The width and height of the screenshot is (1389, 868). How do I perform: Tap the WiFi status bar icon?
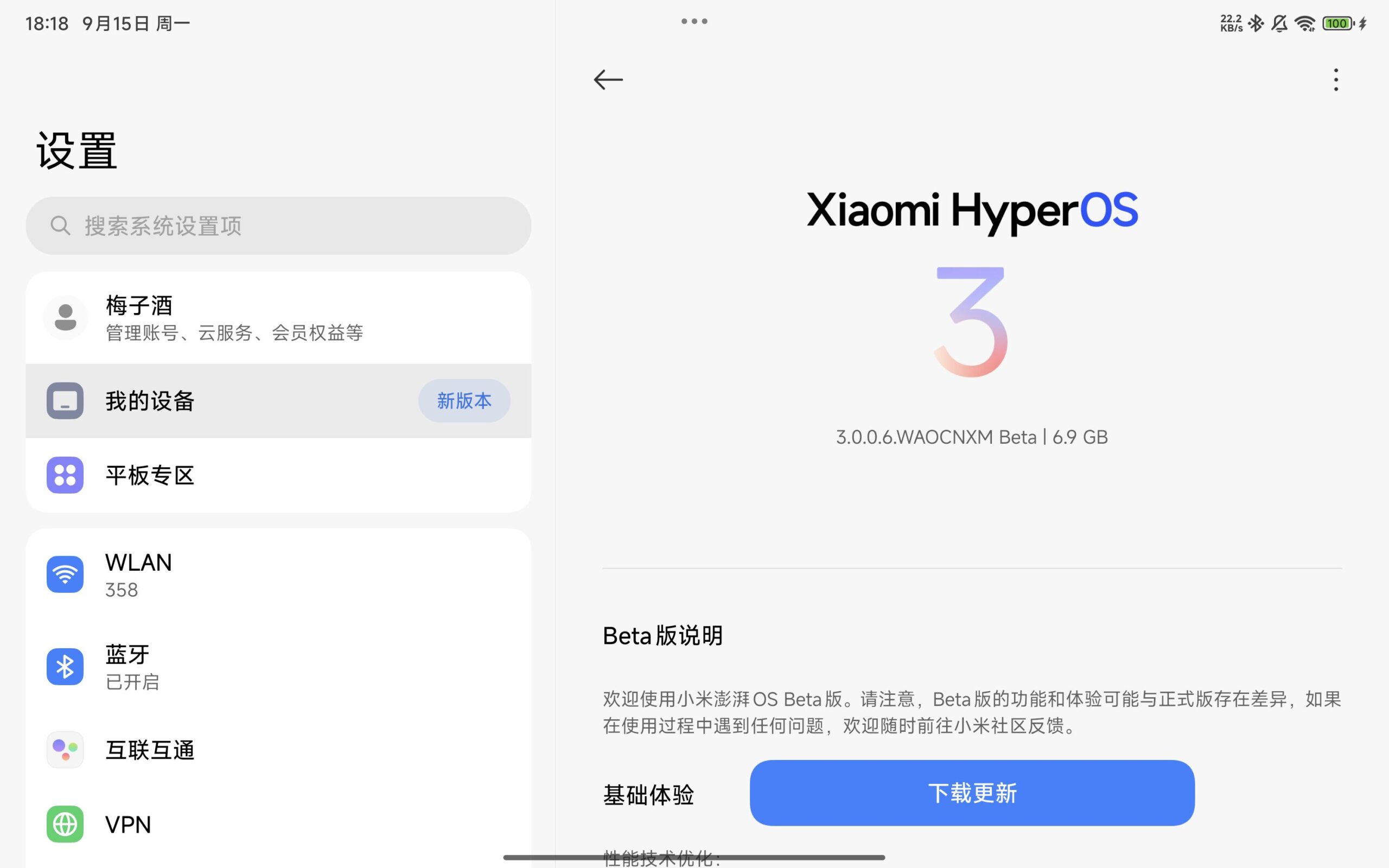(1305, 23)
